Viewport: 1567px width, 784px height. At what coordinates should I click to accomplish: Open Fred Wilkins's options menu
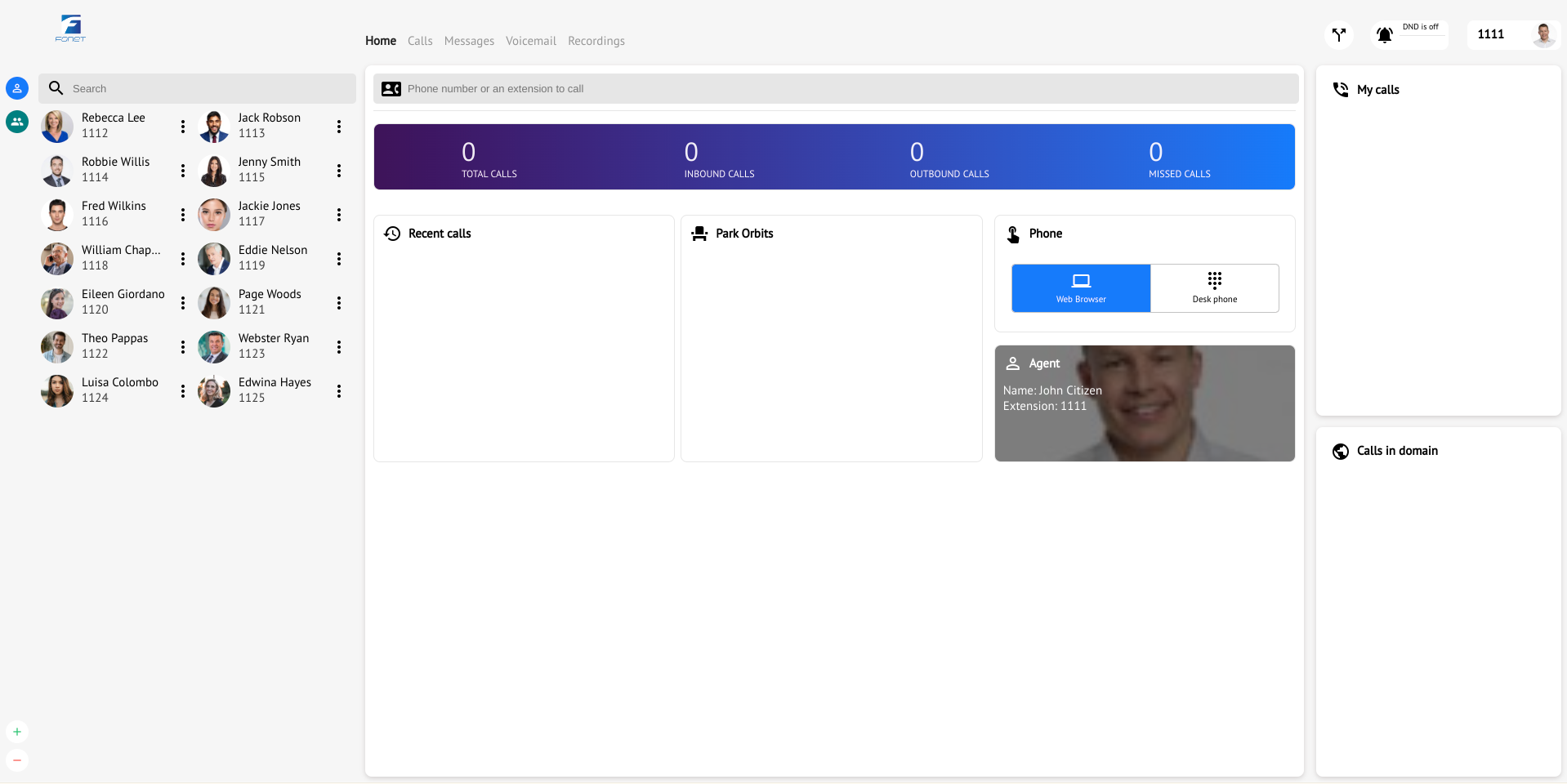point(183,215)
